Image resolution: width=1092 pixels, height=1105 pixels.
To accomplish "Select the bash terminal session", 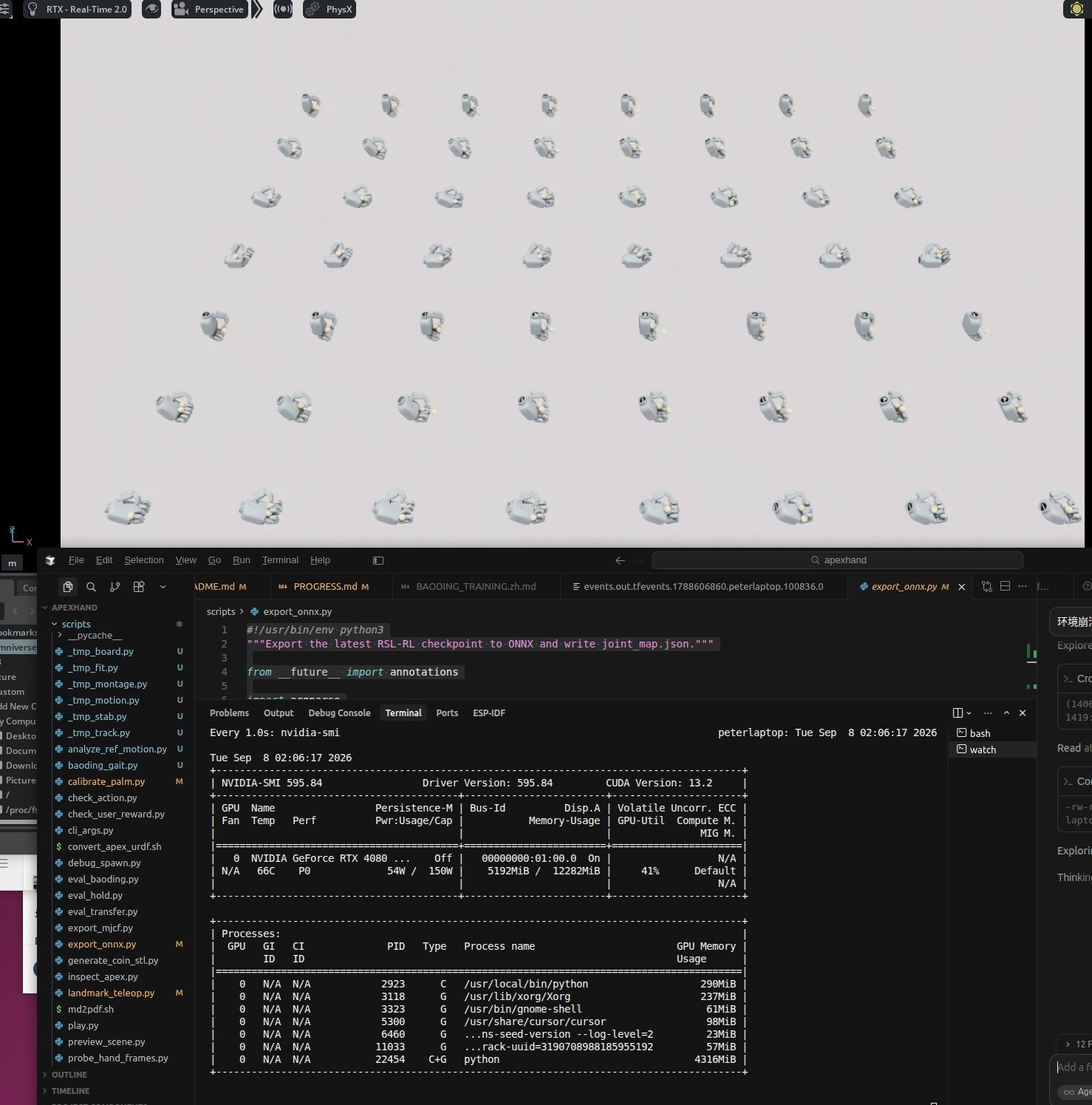I will pos(980,733).
